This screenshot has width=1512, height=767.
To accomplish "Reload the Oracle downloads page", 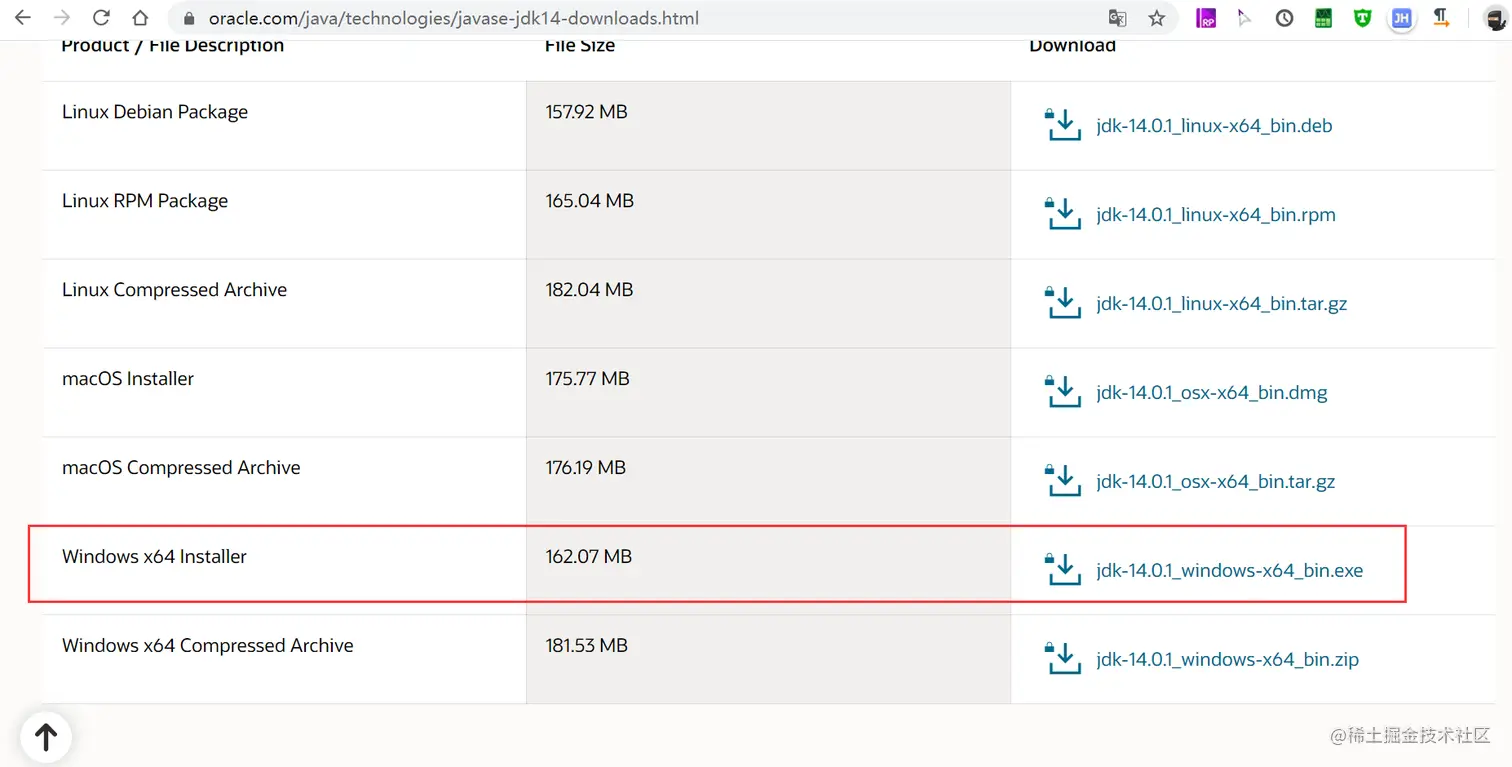I will [101, 18].
